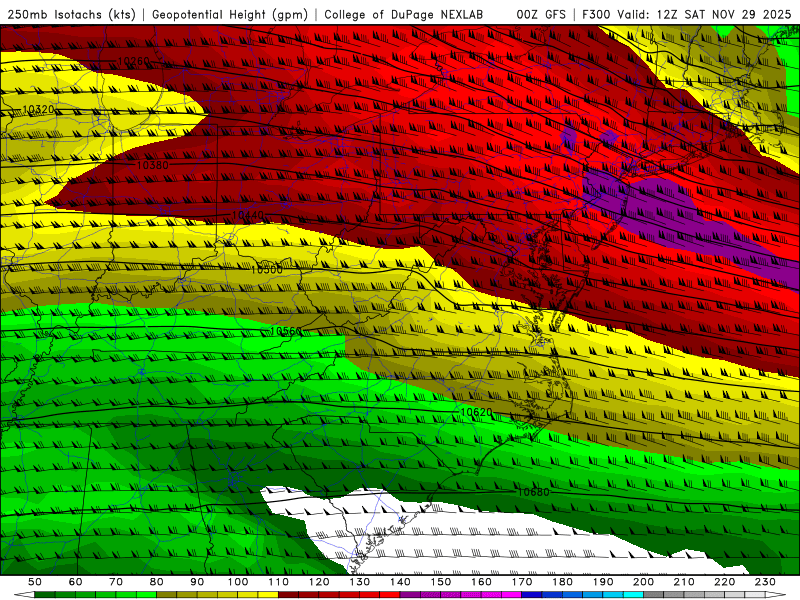This screenshot has height=600, width=800.
Task: Click the 10260 height contour label
Action: point(134,62)
